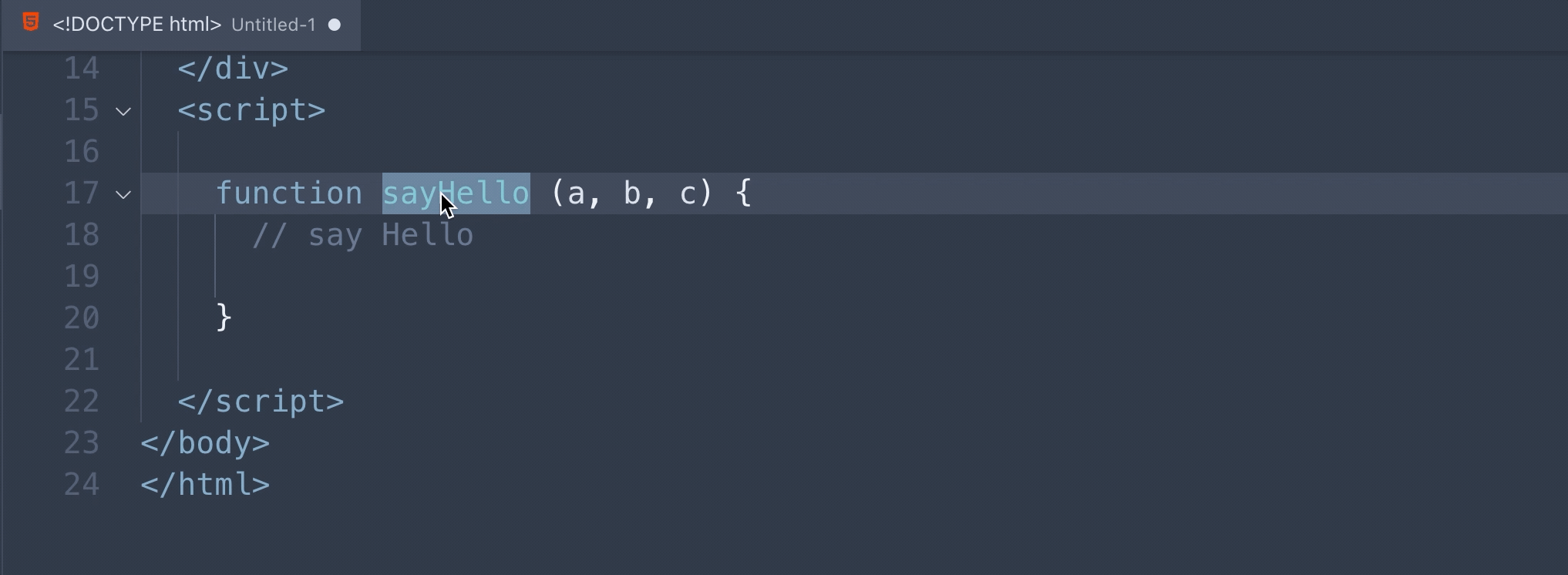Collapse the function fold arrow on line 17
1568x575 pixels.
point(123,194)
